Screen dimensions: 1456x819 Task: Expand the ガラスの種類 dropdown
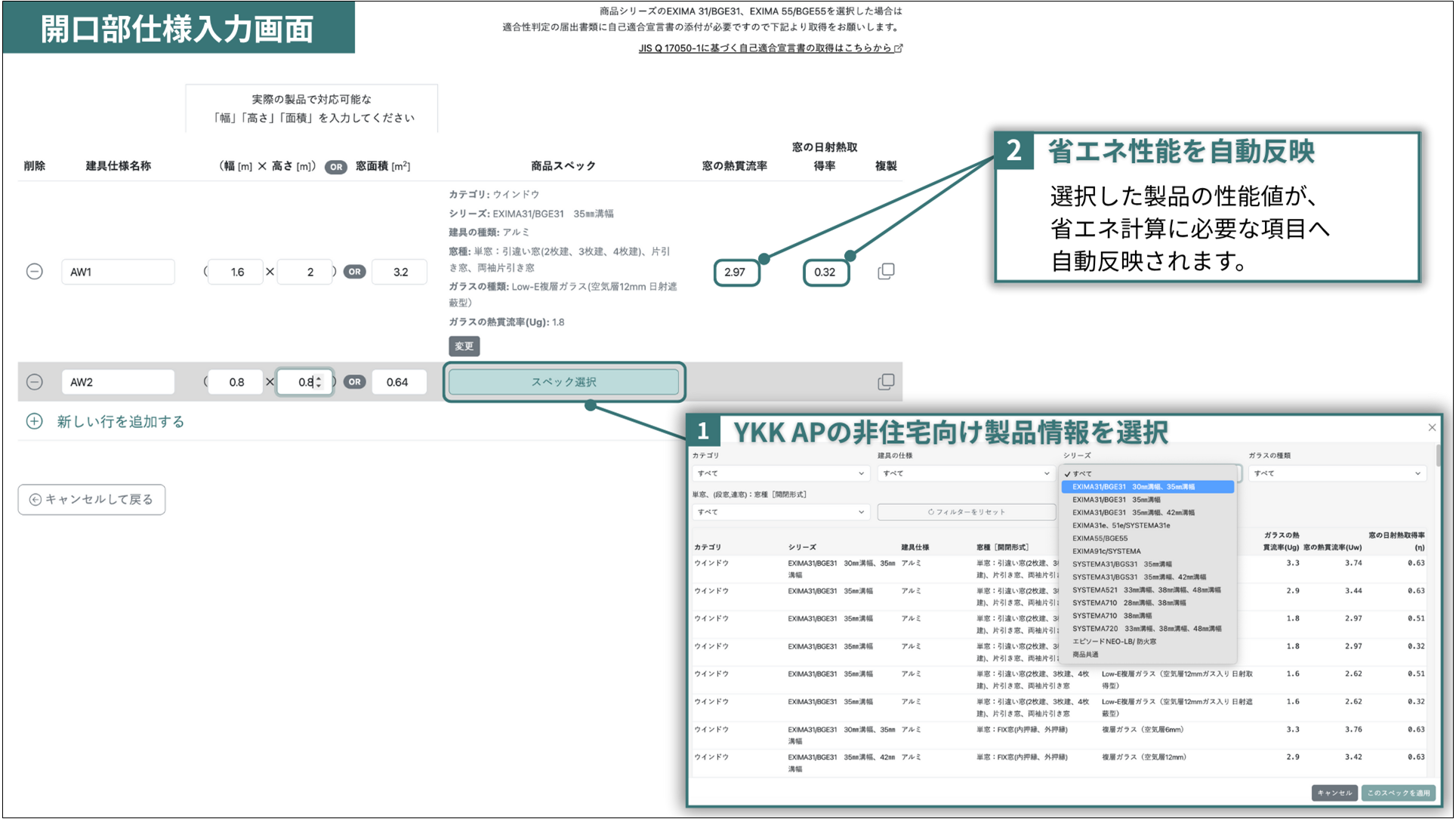pyautogui.click(x=1337, y=473)
